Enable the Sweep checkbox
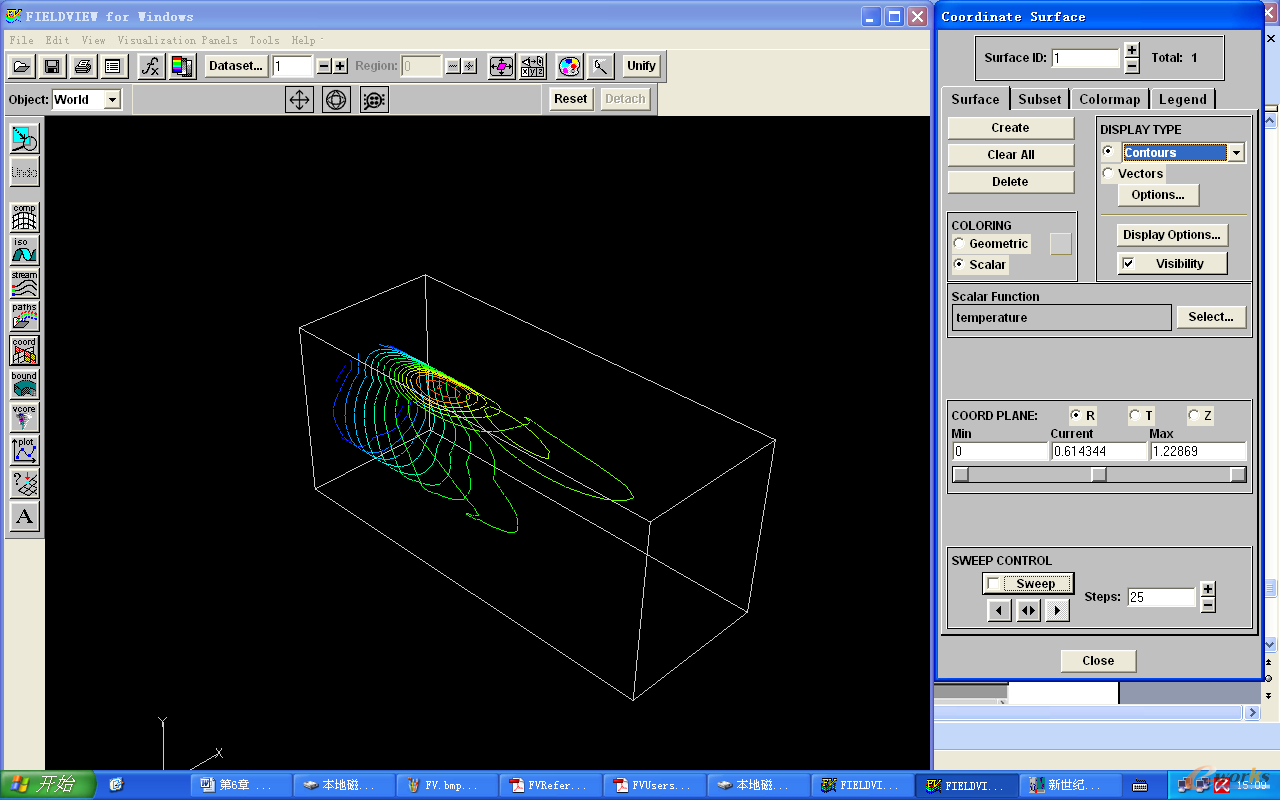 point(993,584)
